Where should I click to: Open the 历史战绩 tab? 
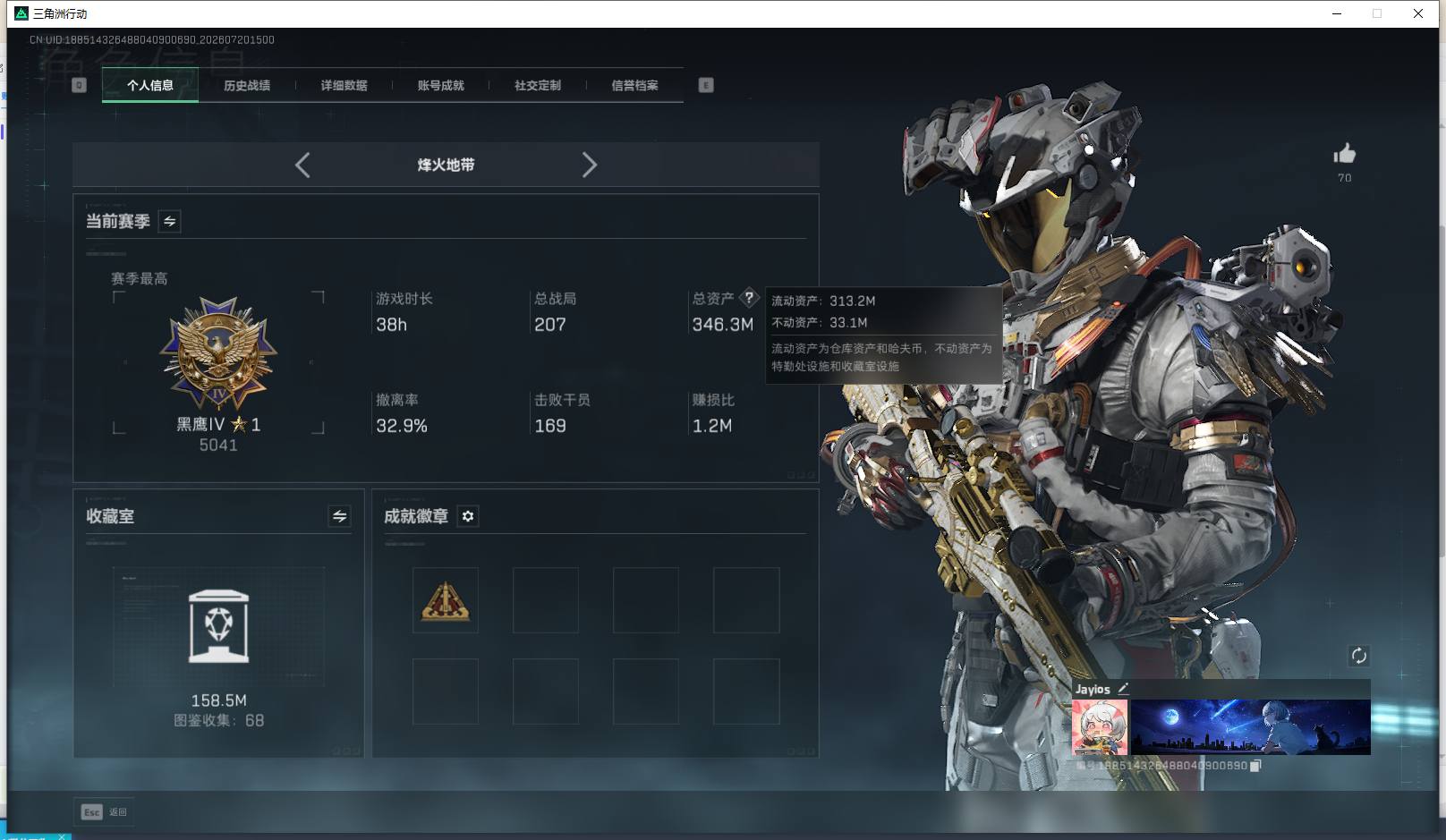point(247,85)
